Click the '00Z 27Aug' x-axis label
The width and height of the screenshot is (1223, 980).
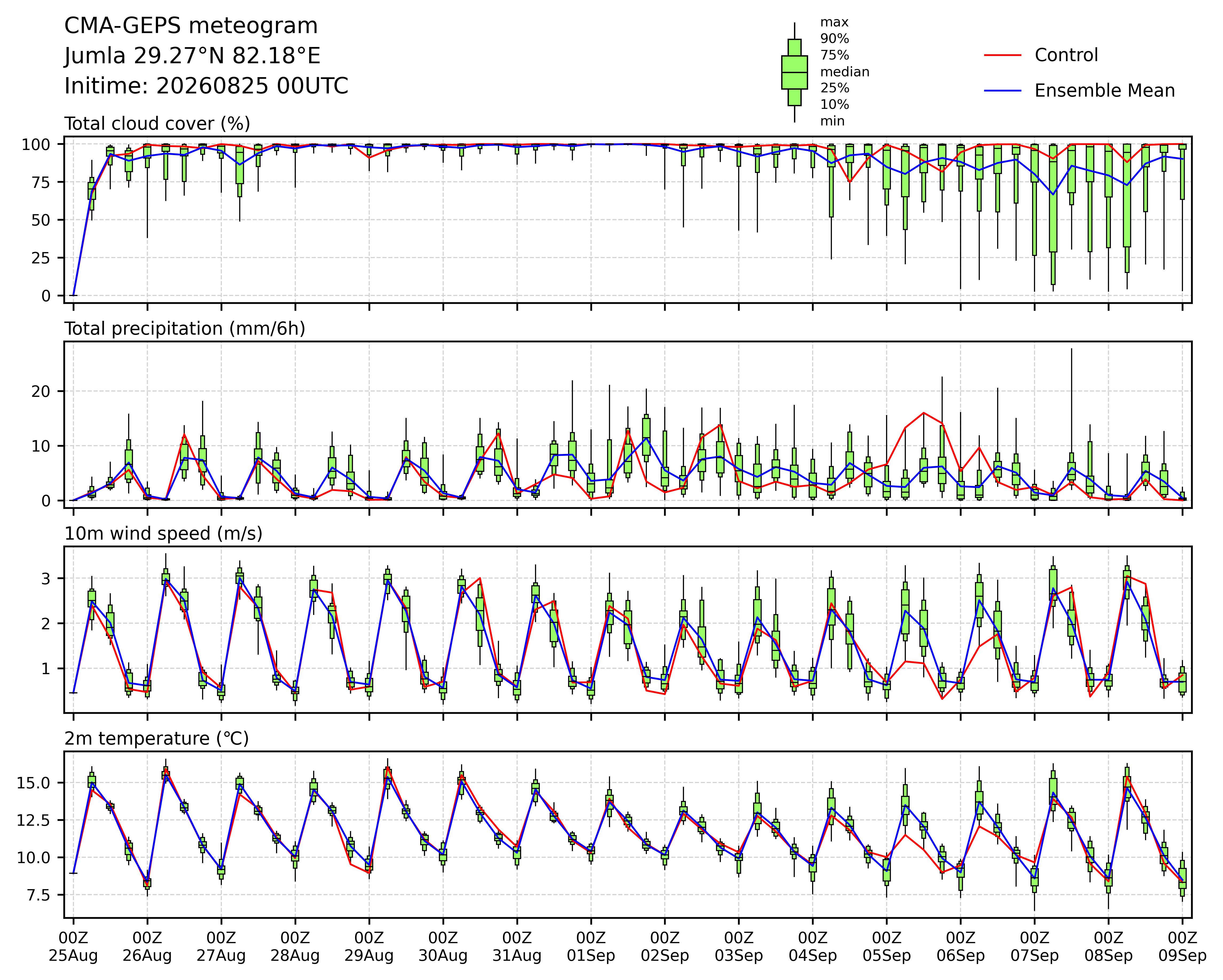tap(221, 947)
